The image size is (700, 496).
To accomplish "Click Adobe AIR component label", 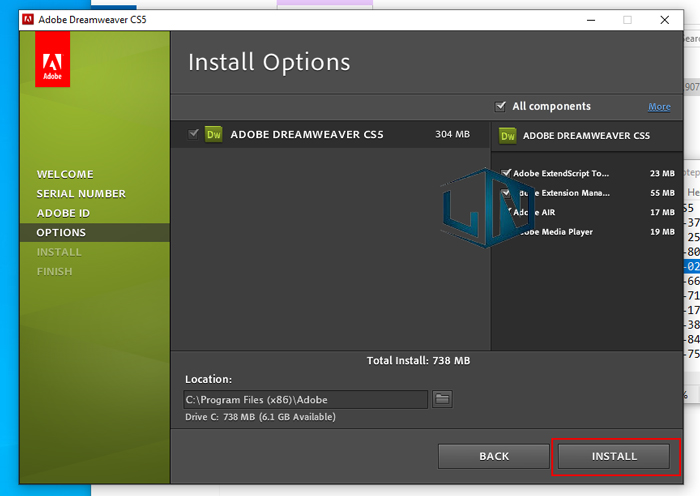I will point(534,213).
